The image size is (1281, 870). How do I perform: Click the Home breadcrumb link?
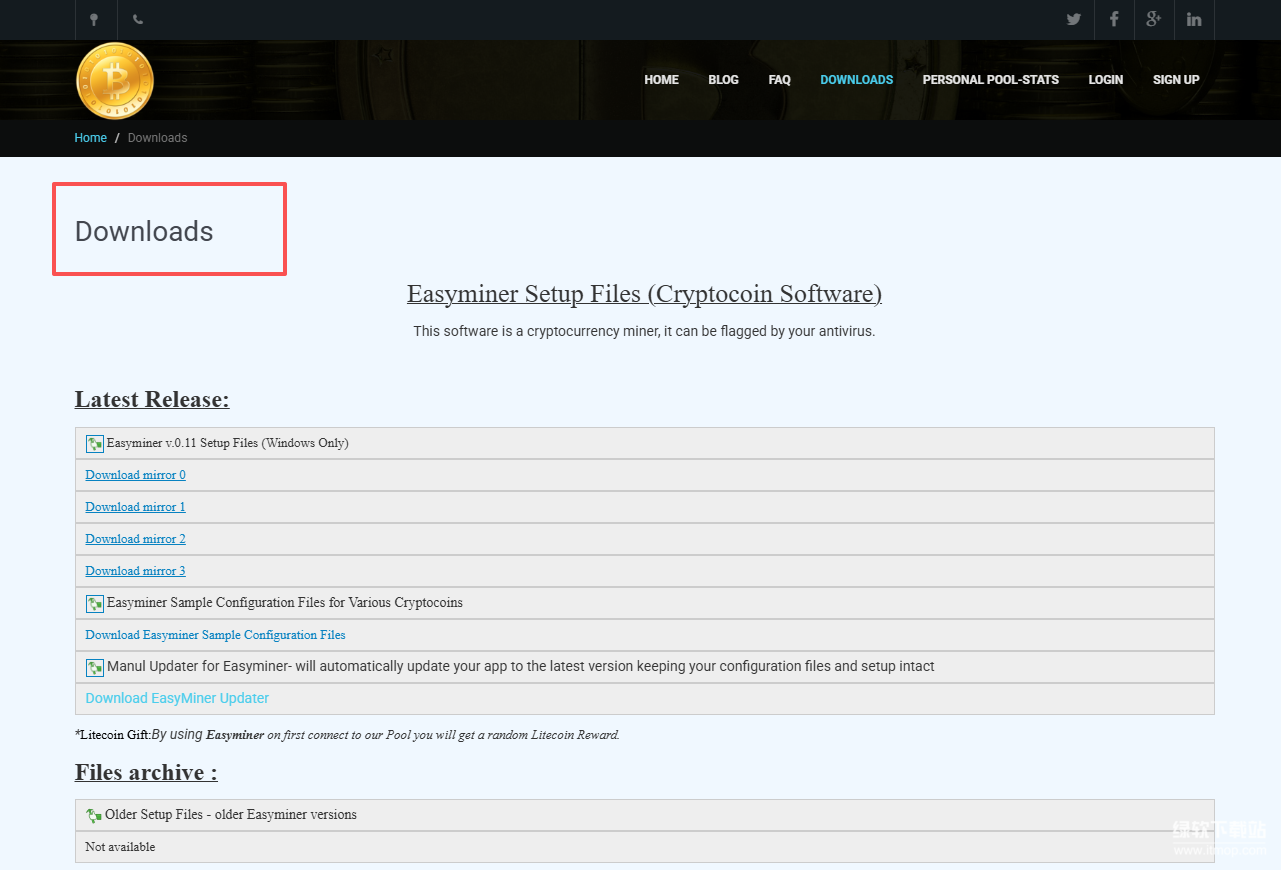(x=90, y=138)
